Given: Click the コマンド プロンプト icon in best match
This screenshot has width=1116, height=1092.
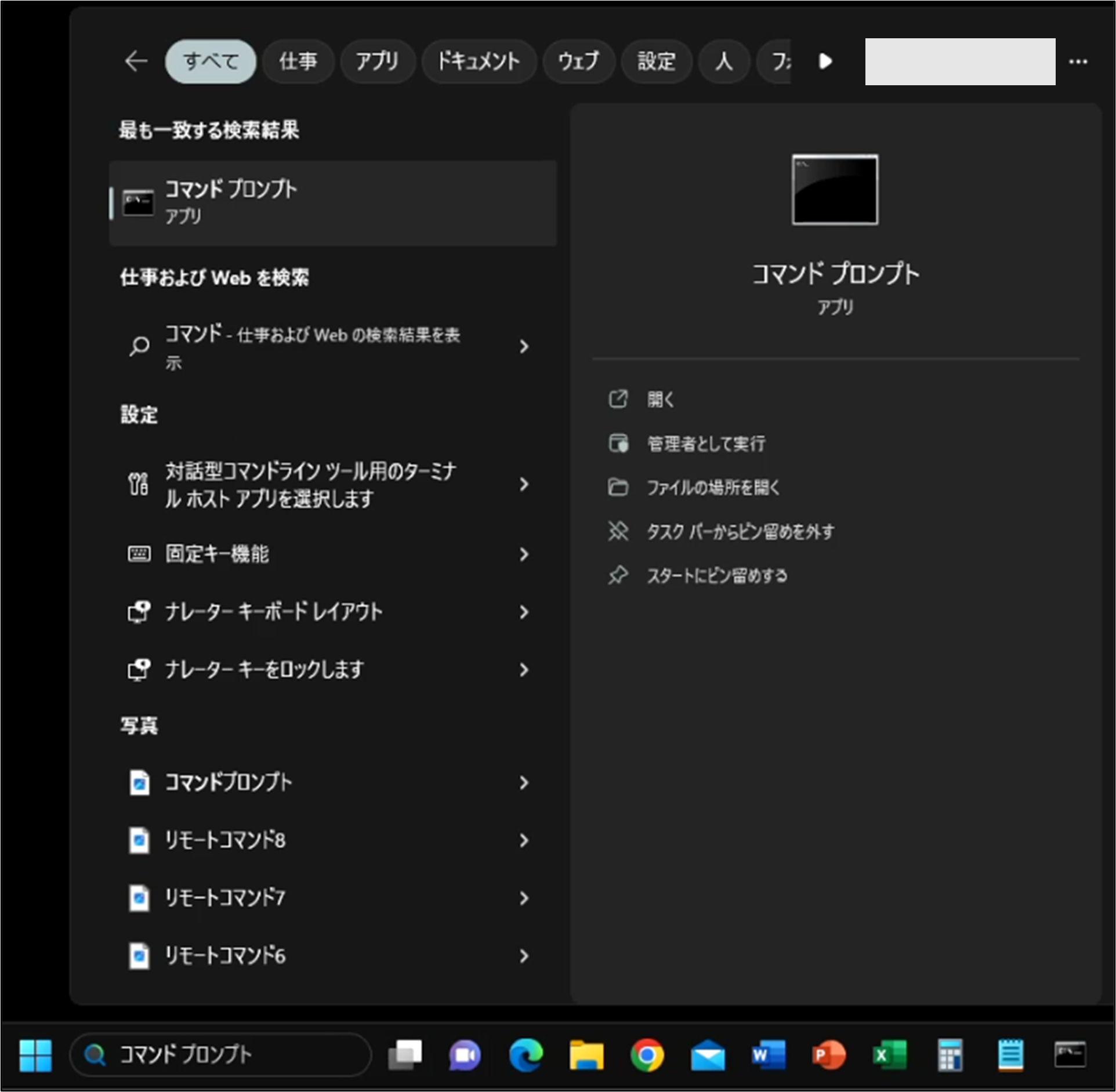Looking at the screenshot, I should coord(138,203).
